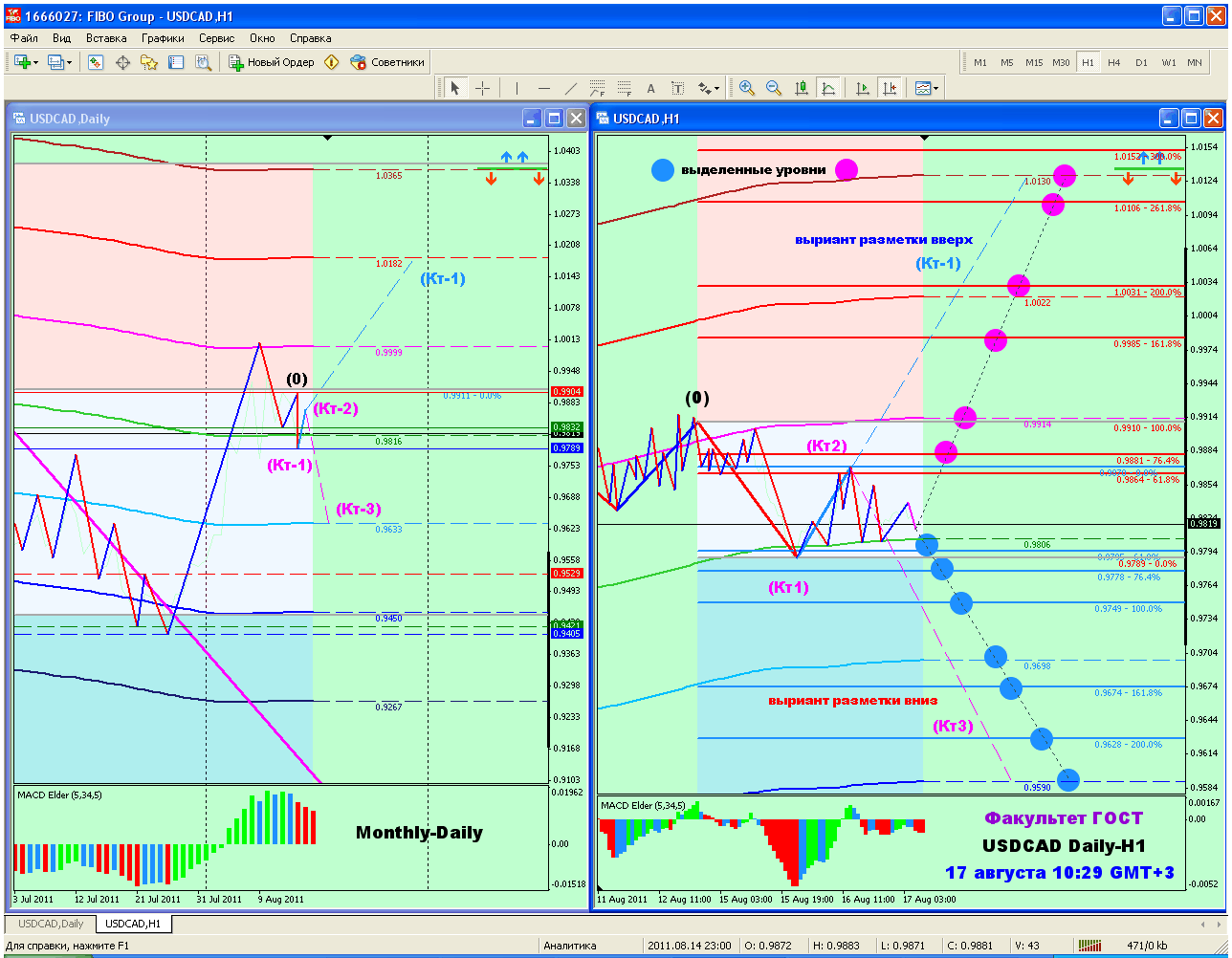Viewport: 1232px width, 958px height.
Task: Open the Data Window crosshair icon
Action: [x=122, y=62]
